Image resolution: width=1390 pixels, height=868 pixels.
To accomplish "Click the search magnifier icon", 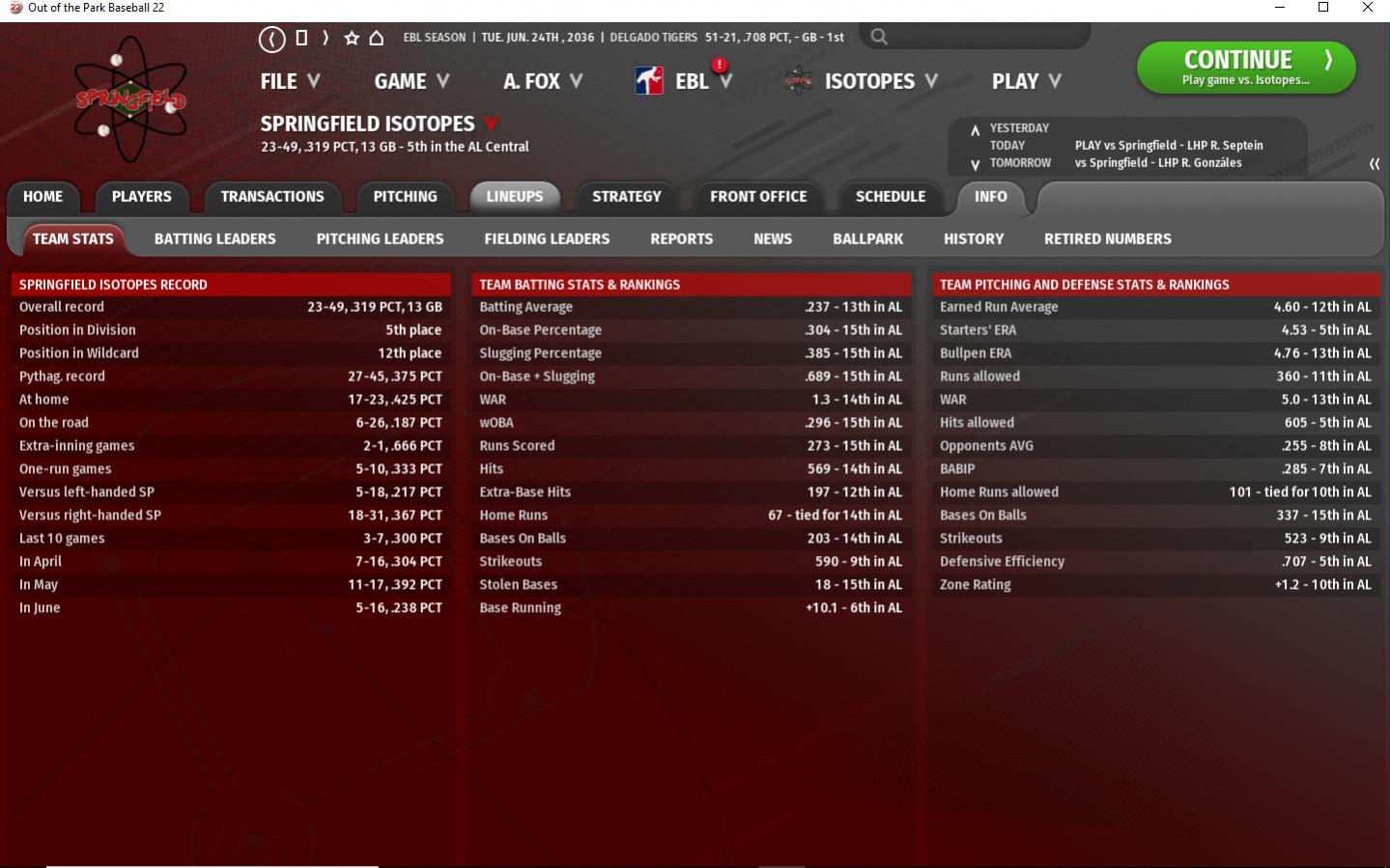I will [878, 37].
